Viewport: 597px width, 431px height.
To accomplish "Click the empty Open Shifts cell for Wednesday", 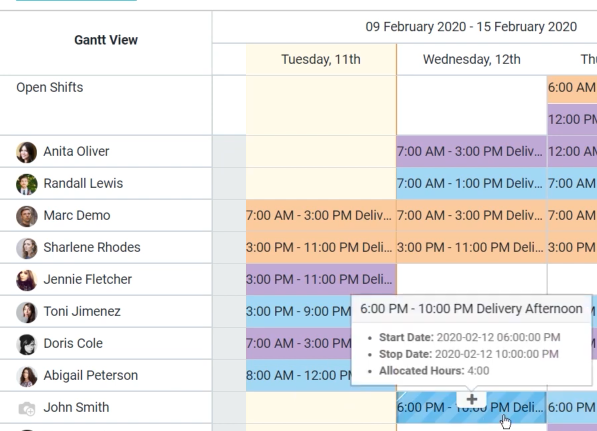I will point(471,105).
